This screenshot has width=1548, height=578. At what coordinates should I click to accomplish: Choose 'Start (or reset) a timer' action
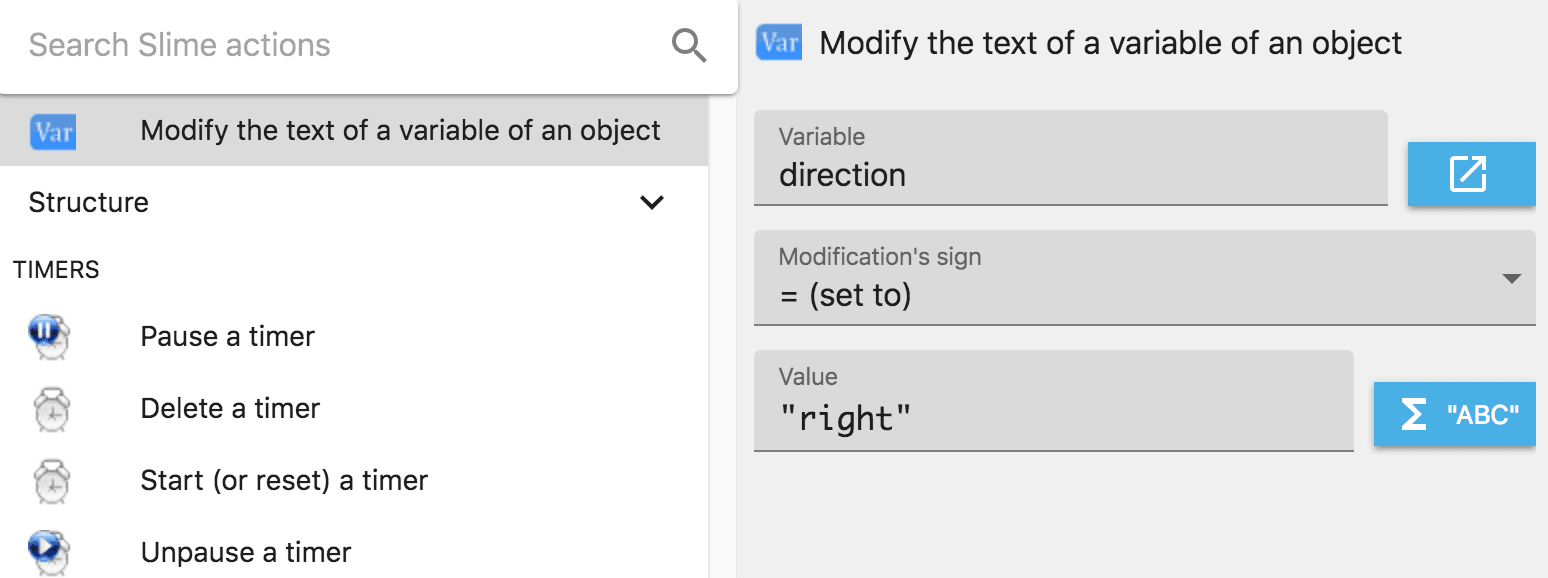[x=284, y=481]
